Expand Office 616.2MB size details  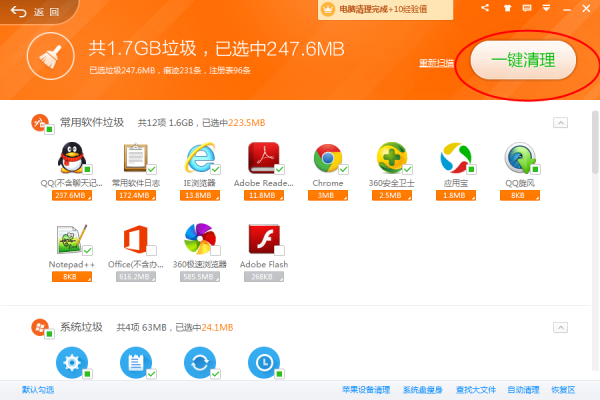[x=135, y=277]
